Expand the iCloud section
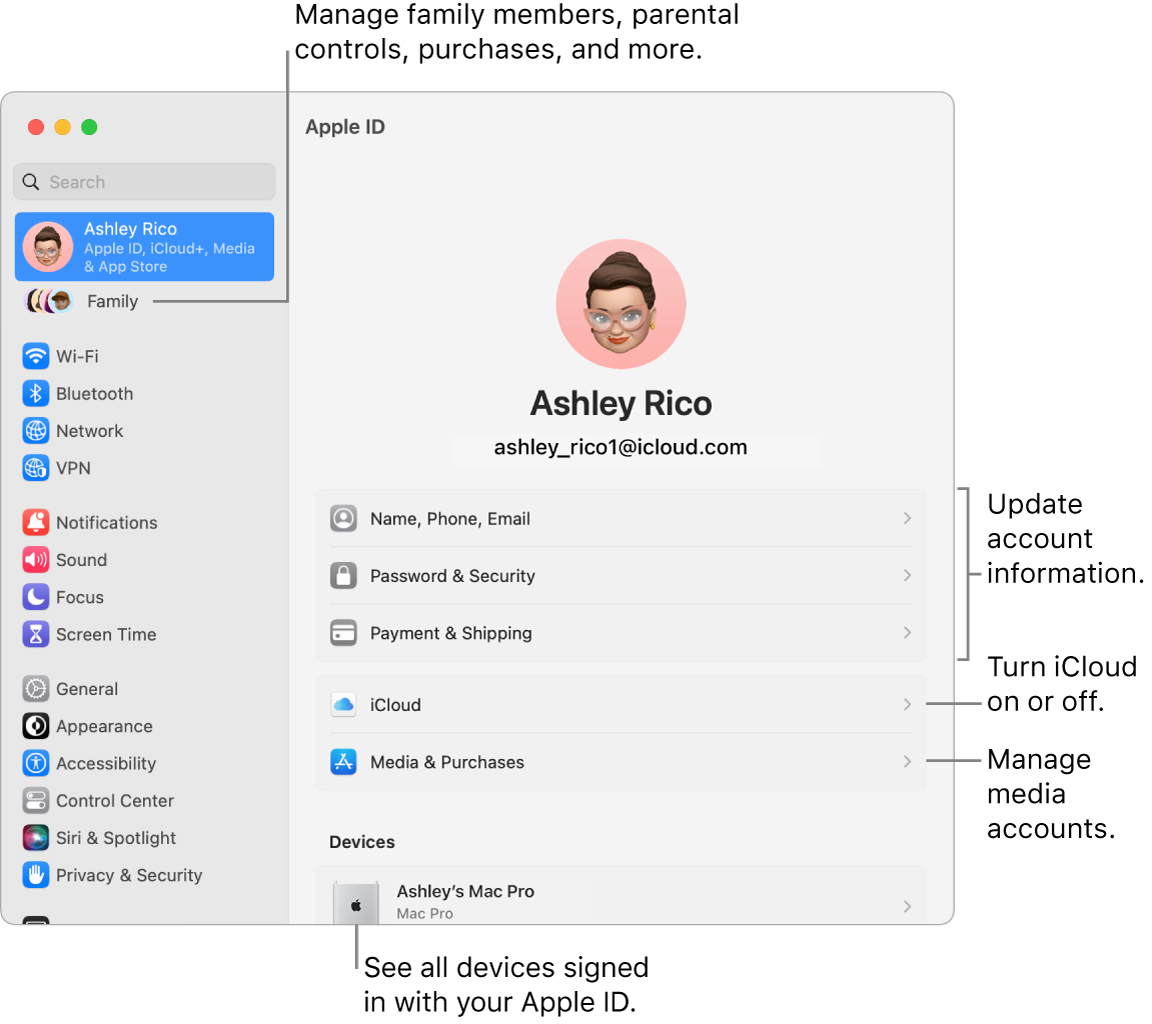 point(620,704)
